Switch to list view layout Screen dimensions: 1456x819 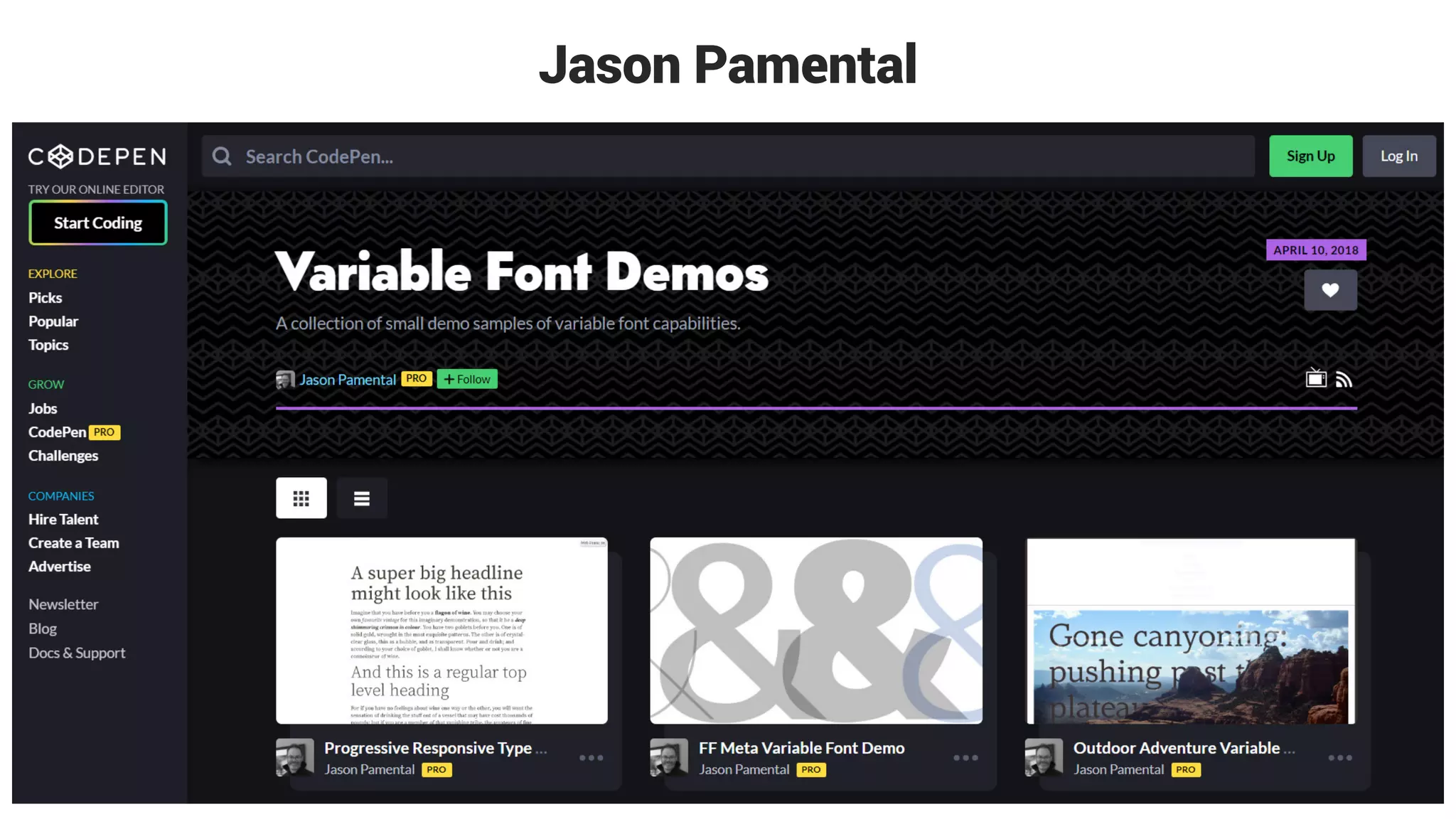(362, 498)
